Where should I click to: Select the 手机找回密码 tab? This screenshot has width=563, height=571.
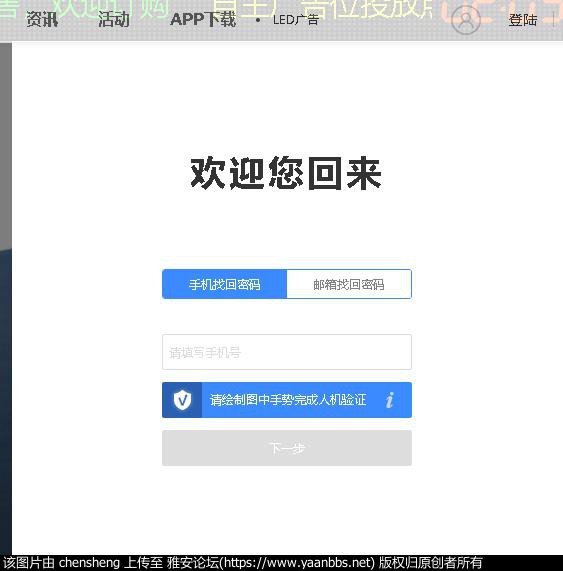coord(225,284)
